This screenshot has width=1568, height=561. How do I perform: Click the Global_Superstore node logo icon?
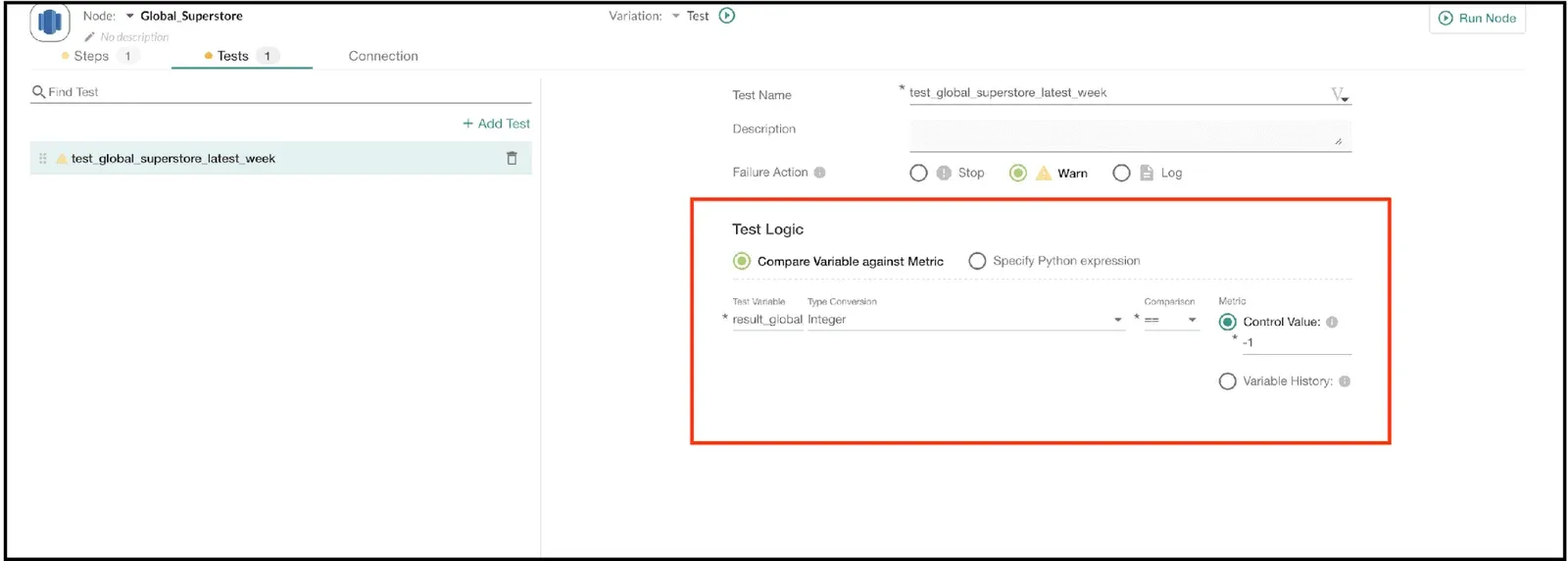49,22
